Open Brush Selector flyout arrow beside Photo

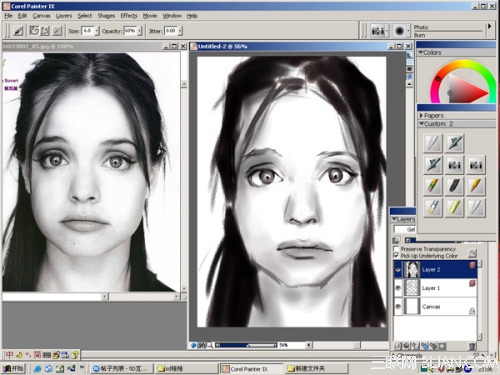click(489, 26)
